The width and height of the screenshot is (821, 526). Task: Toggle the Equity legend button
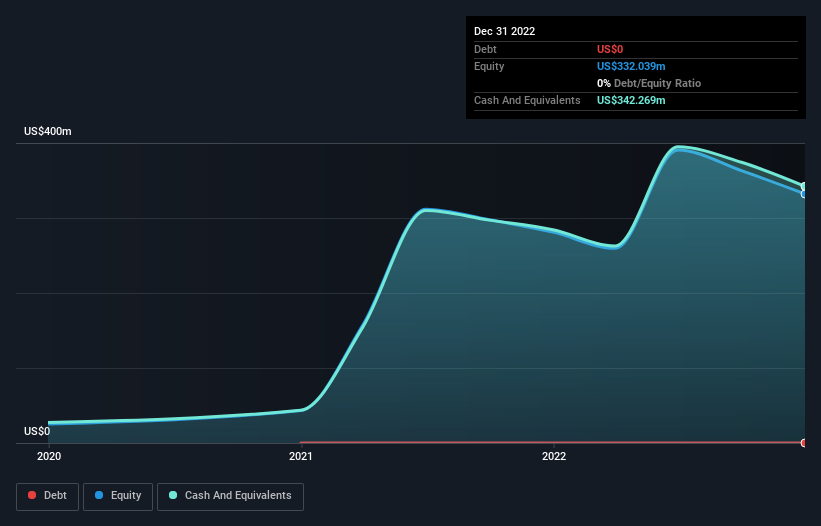118,496
